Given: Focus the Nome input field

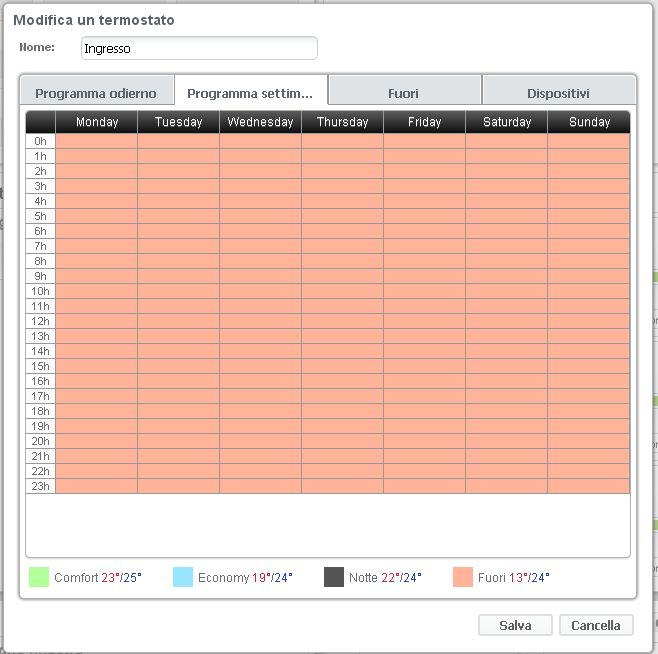Looking at the screenshot, I should coord(198,48).
